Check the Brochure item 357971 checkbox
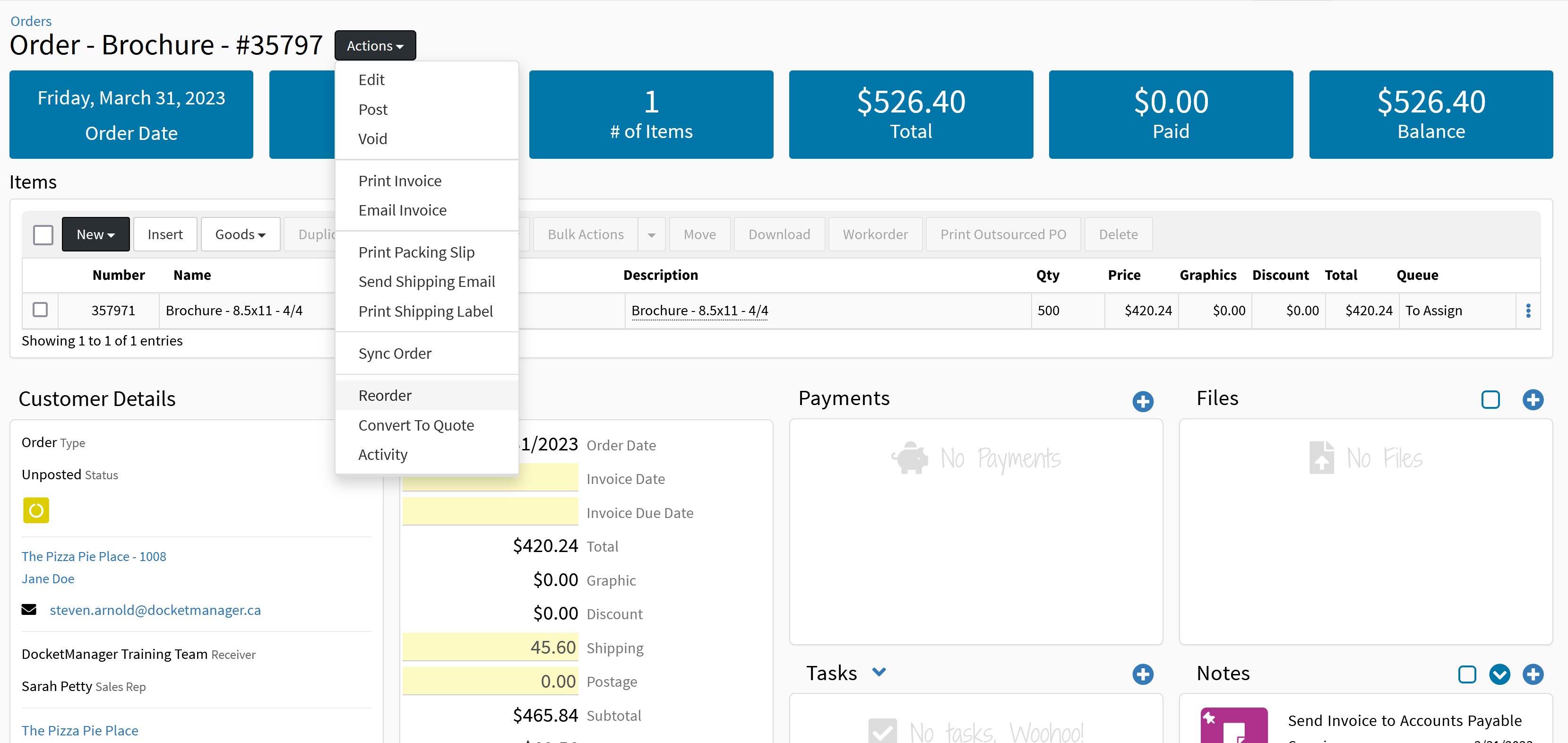The width and height of the screenshot is (1568, 743). pyautogui.click(x=40, y=310)
